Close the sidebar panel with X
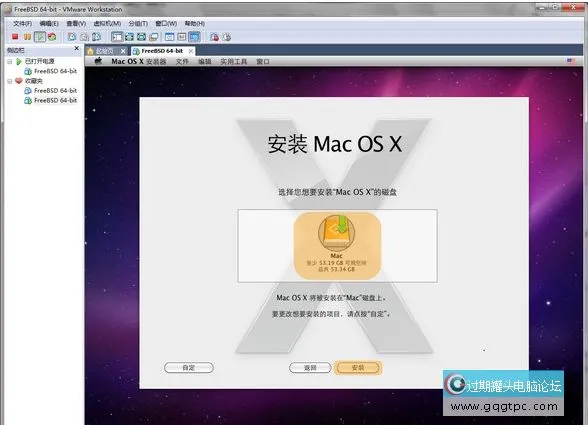588x425 pixels. click(x=76, y=49)
